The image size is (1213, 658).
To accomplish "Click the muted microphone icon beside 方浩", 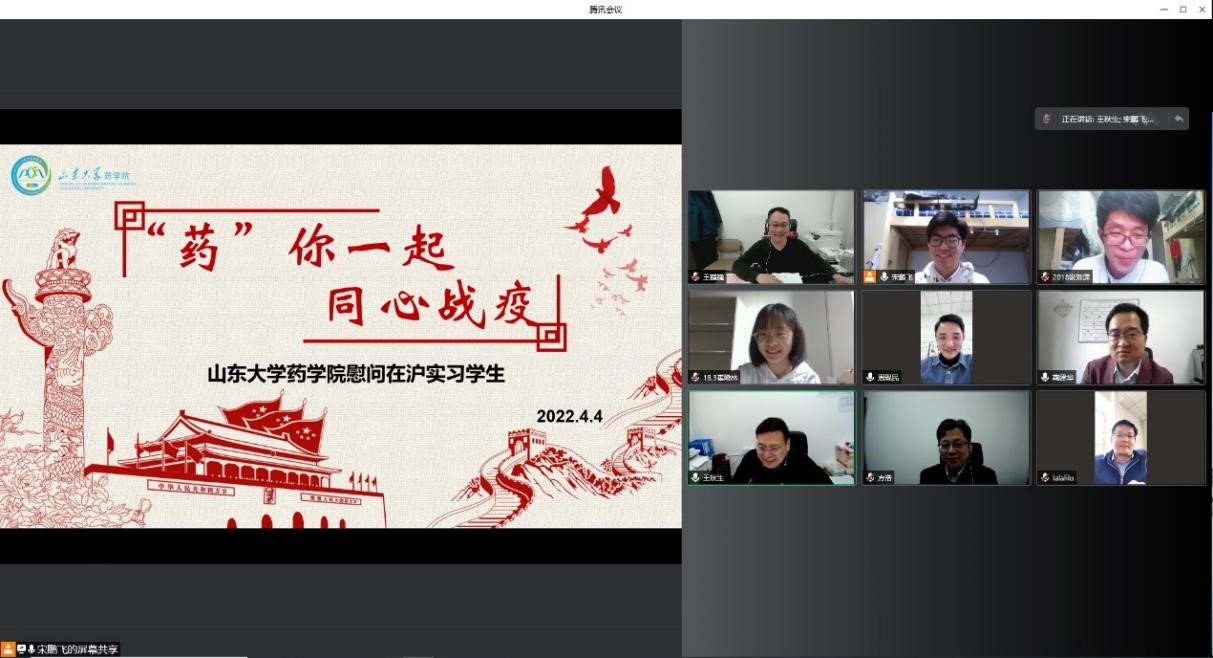I will tap(870, 478).
